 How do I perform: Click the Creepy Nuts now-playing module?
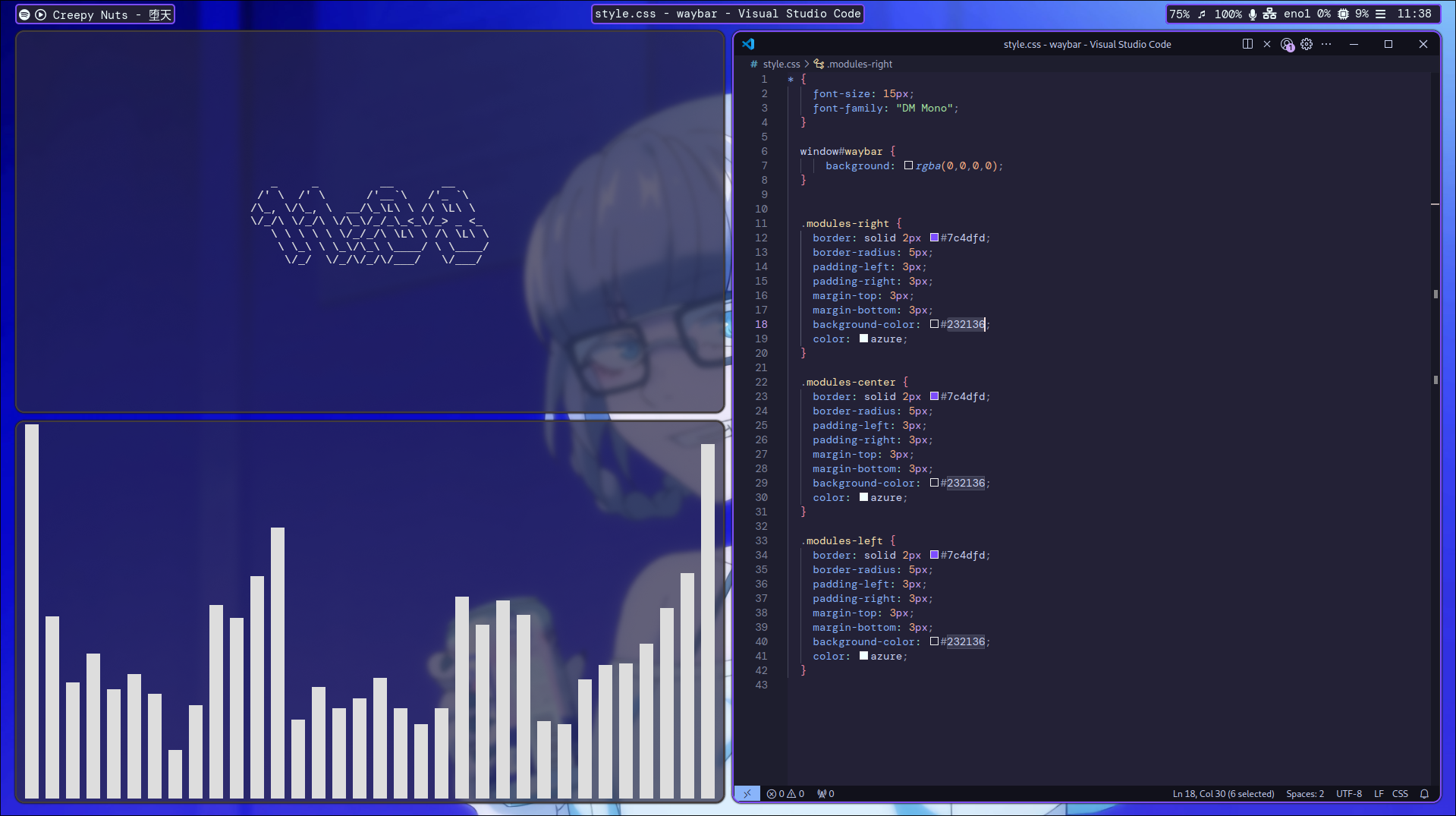coord(95,14)
